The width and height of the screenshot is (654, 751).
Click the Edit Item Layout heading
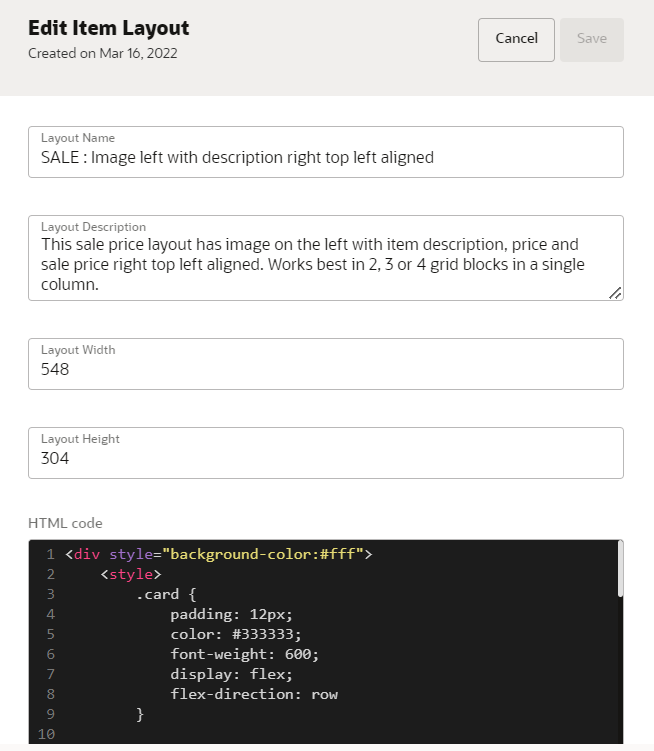click(x=109, y=28)
